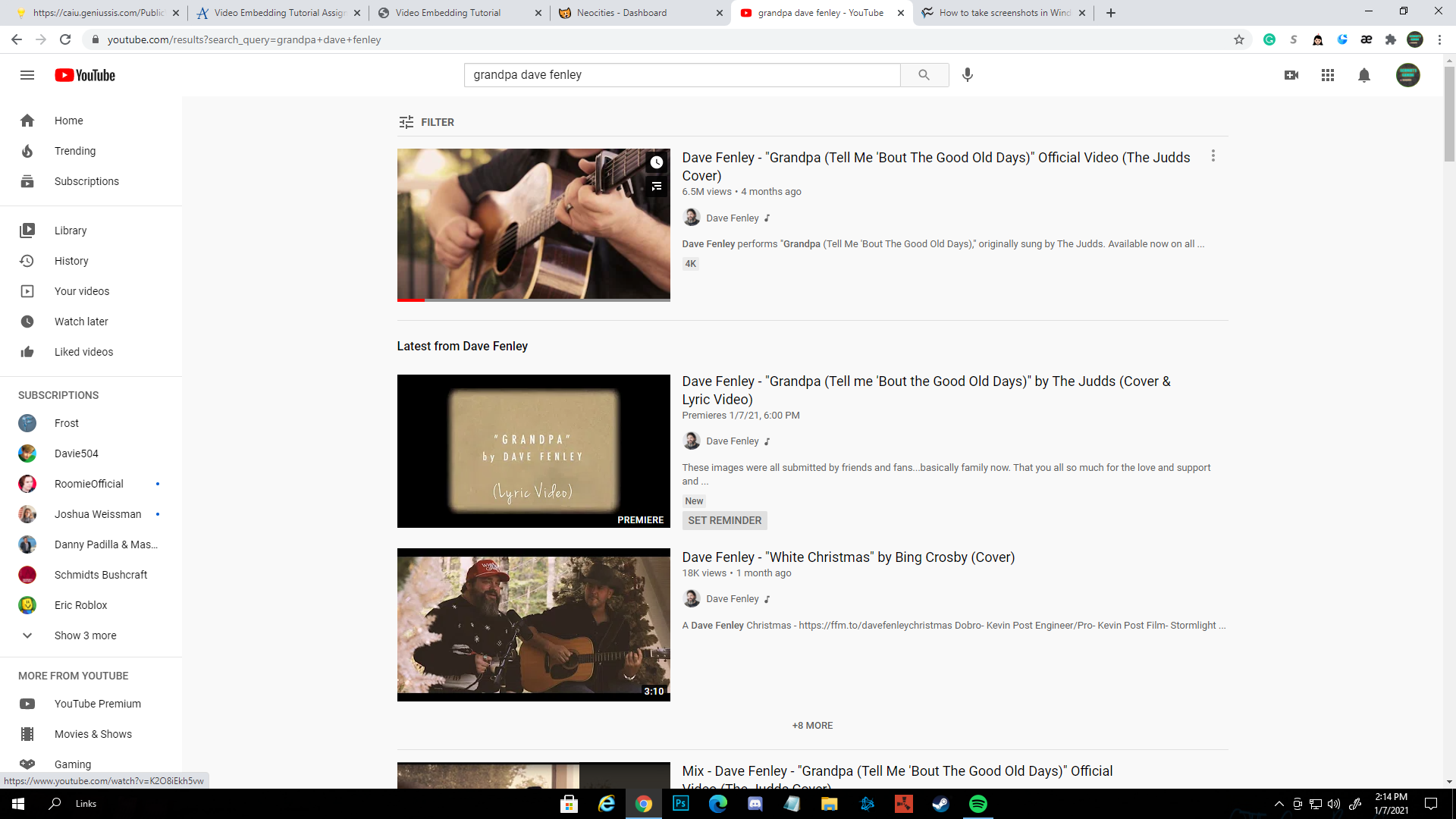Close the grandpa dave fenley YouTube tab

click(x=901, y=13)
